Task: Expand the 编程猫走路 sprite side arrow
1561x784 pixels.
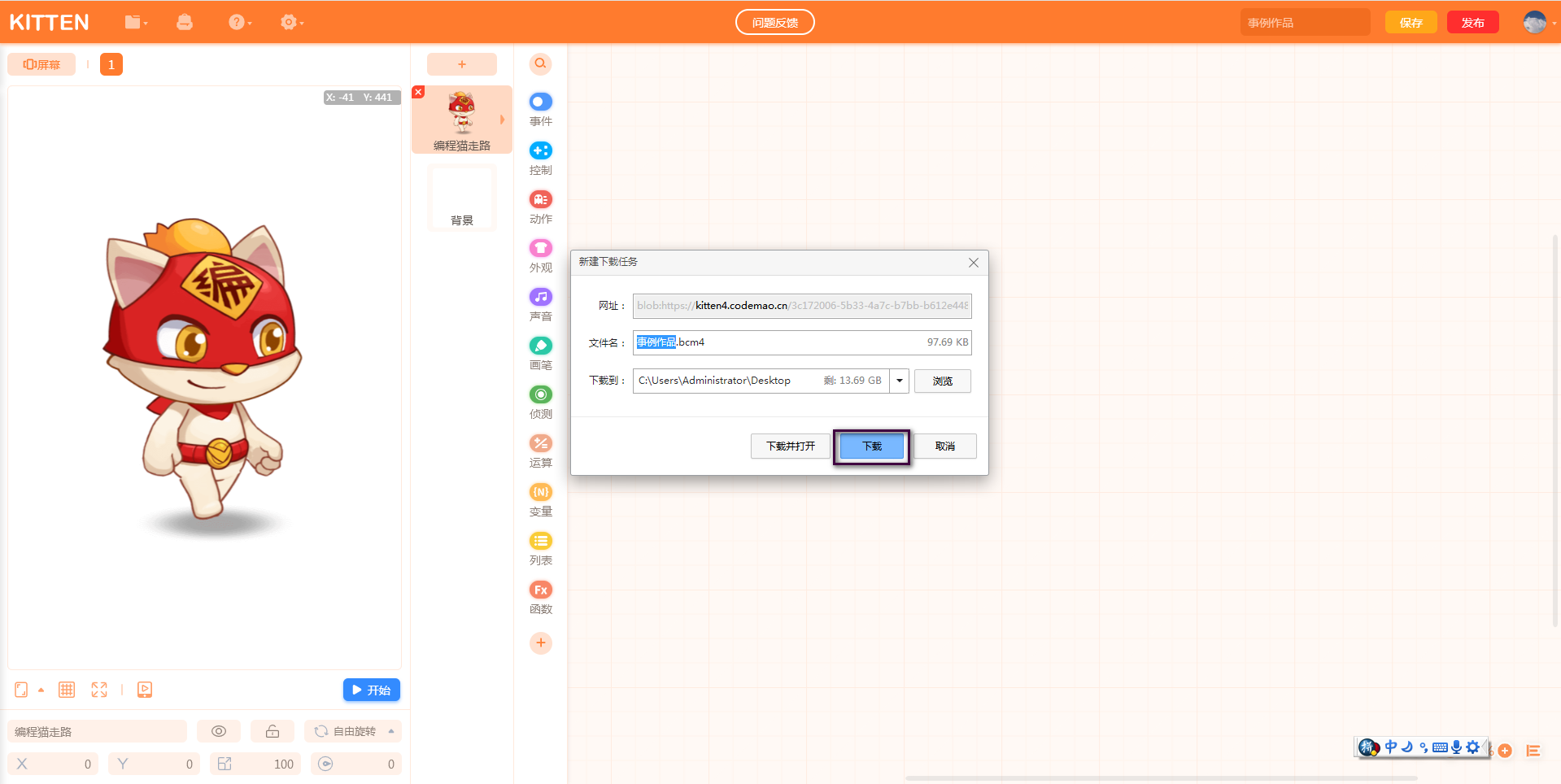Action: (x=503, y=120)
